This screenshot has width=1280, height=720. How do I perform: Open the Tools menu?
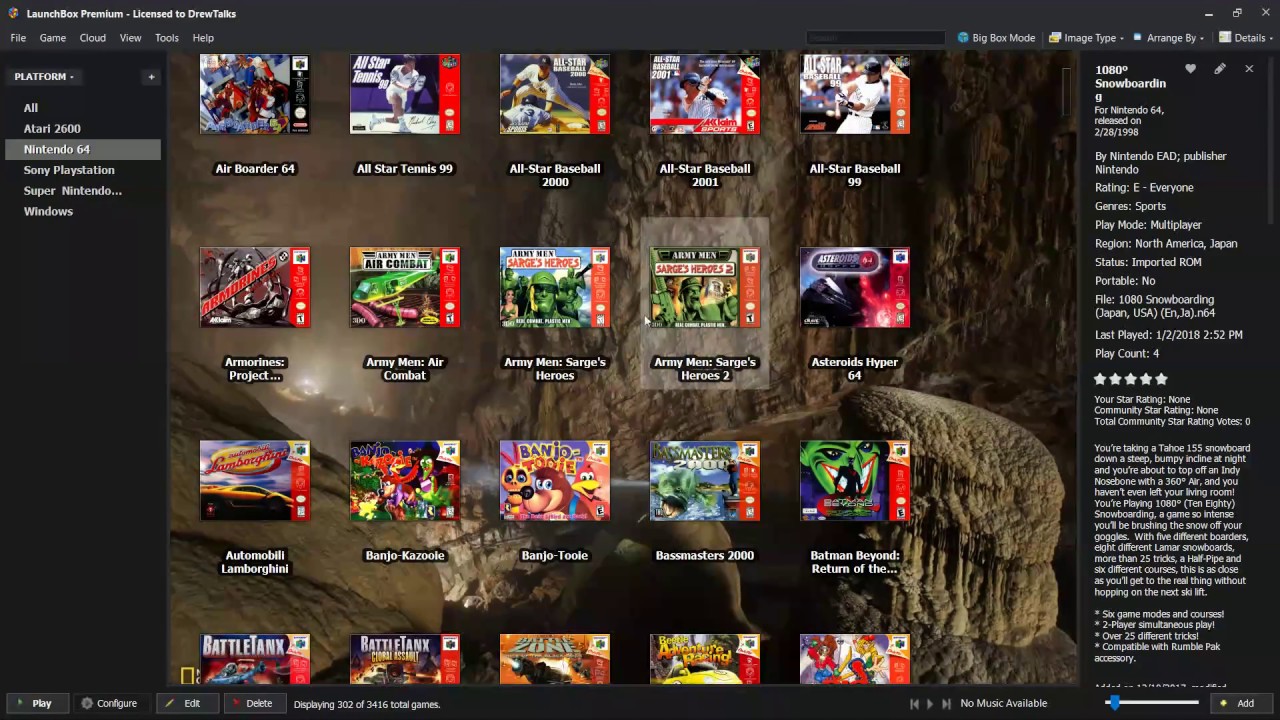click(167, 38)
